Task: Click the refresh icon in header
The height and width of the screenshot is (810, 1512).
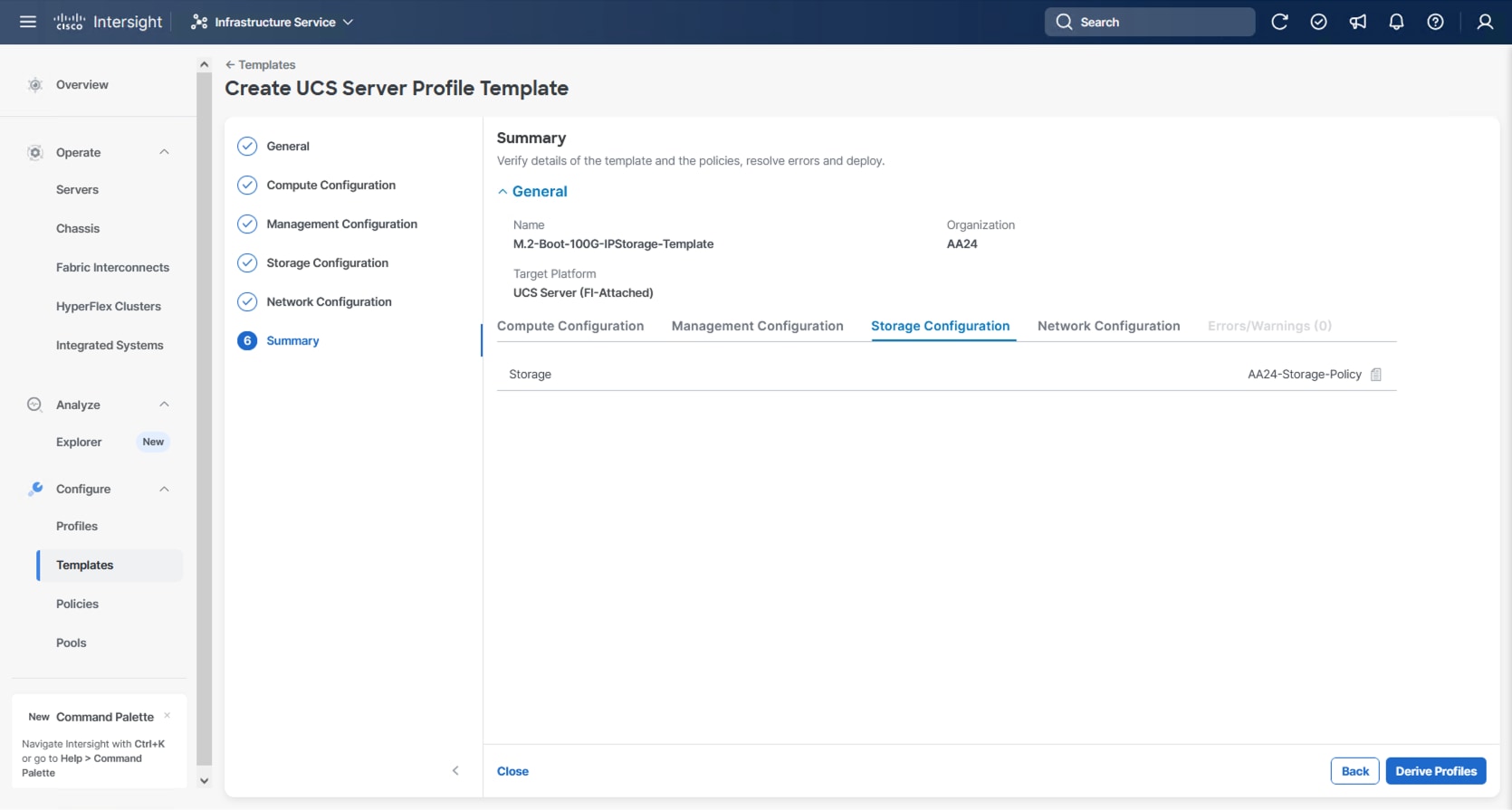Action: click(x=1279, y=22)
